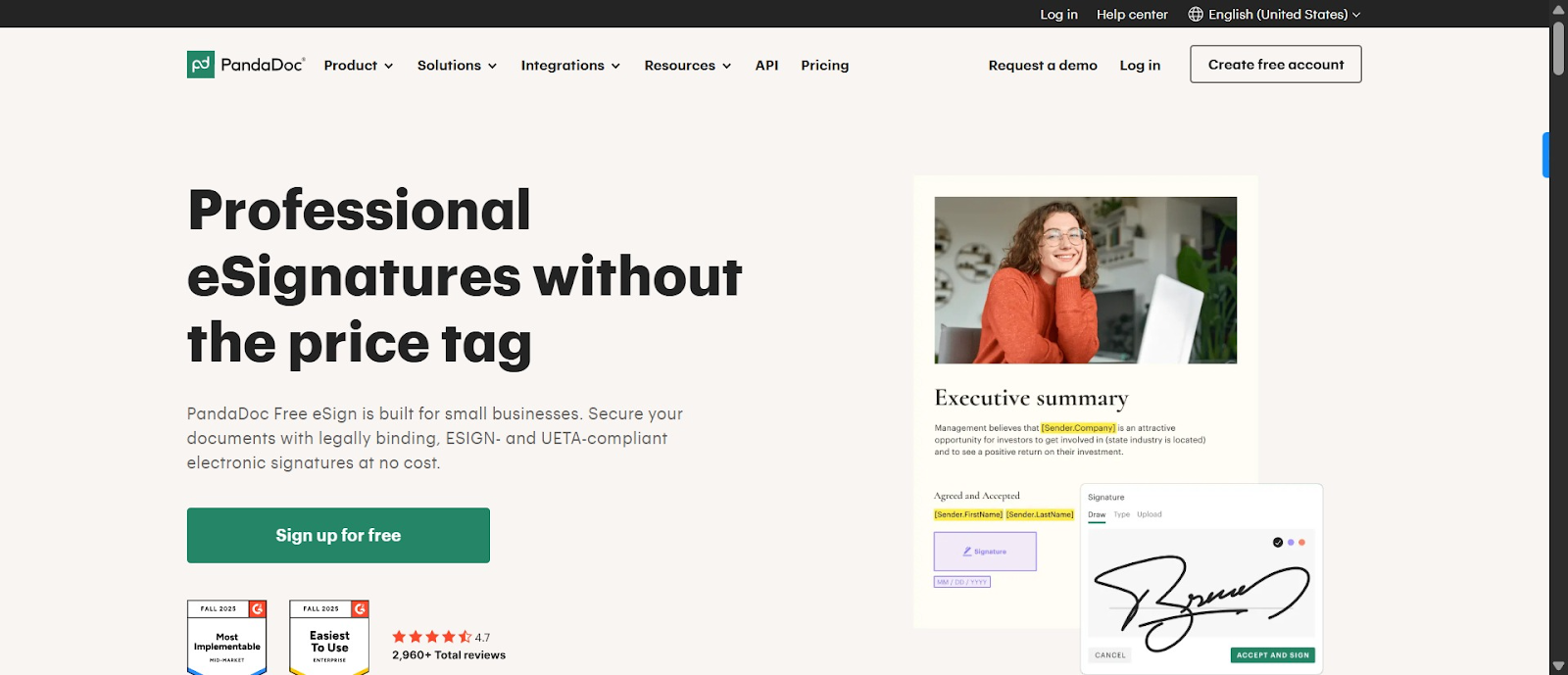Screen dimensions: 1568x675
Task: Click the Accept and Sign button
Action: click(x=1272, y=655)
